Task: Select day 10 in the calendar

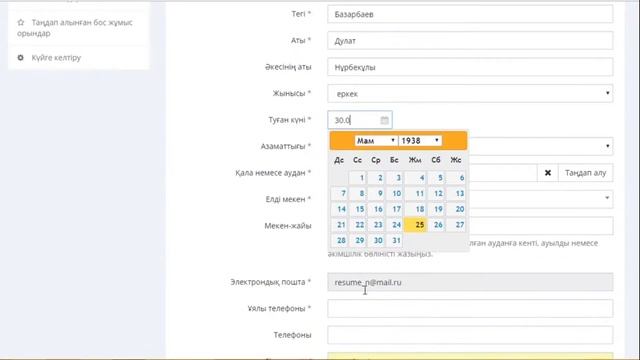Action: (395, 193)
